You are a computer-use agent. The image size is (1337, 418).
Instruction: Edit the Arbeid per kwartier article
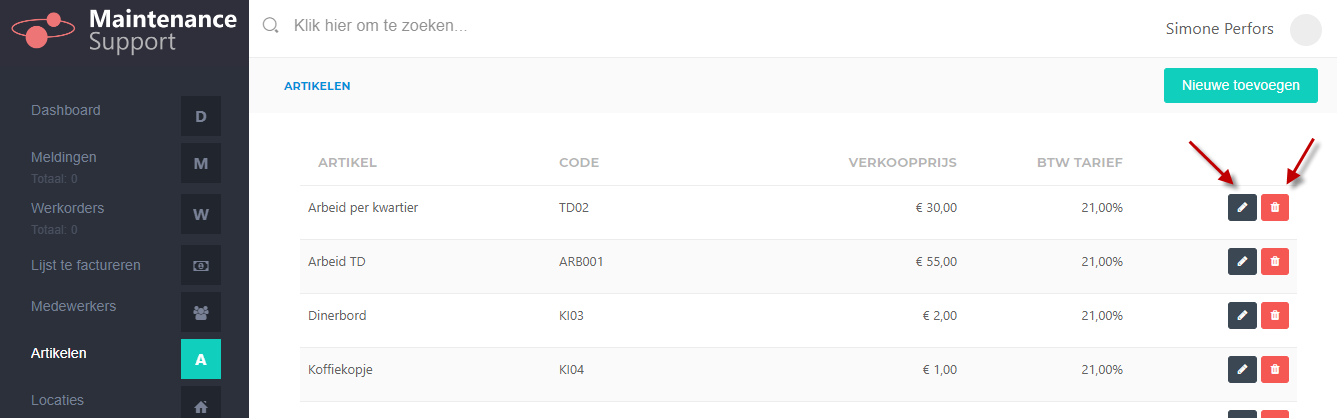tap(1242, 207)
